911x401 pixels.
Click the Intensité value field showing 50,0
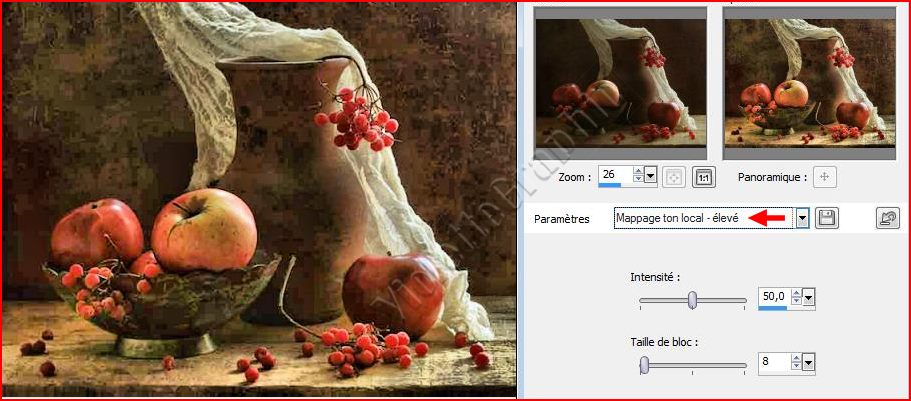coord(774,298)
